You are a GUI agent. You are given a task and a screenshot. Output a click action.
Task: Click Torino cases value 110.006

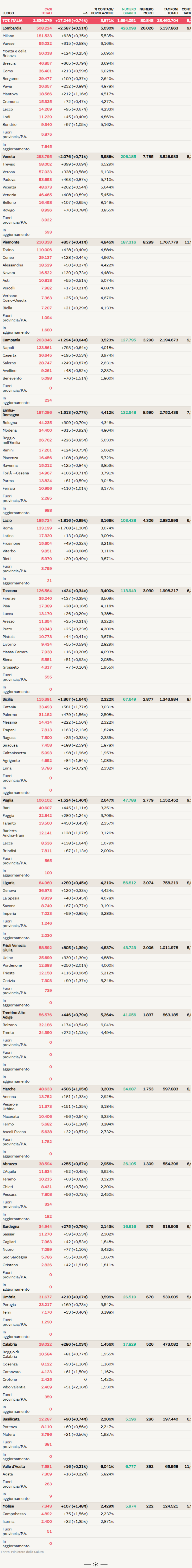click(44, 250)
